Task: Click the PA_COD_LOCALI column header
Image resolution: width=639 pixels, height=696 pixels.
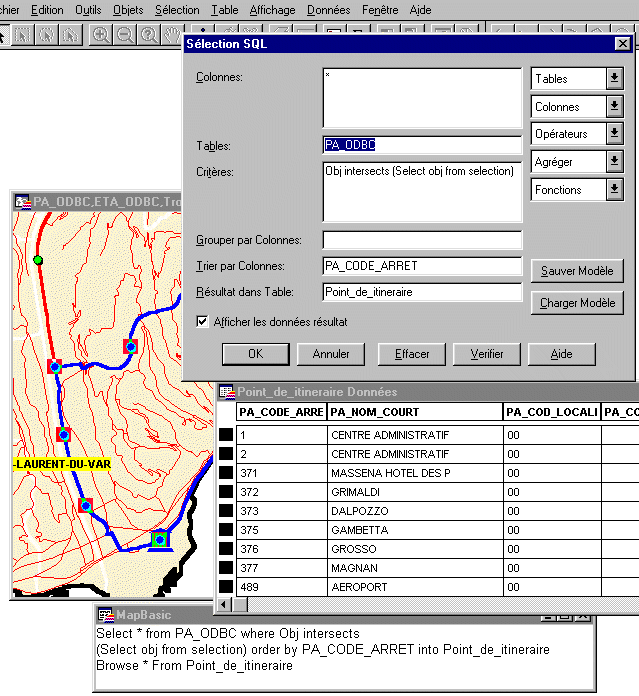Action: click(x=552, y=412)
